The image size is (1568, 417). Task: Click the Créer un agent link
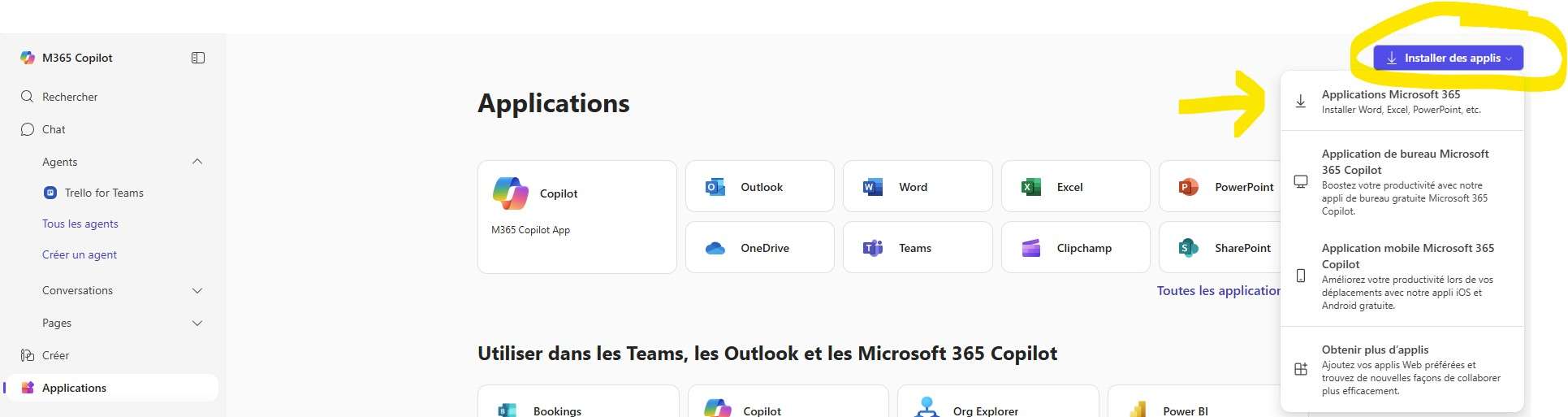(x=80, y=254)
